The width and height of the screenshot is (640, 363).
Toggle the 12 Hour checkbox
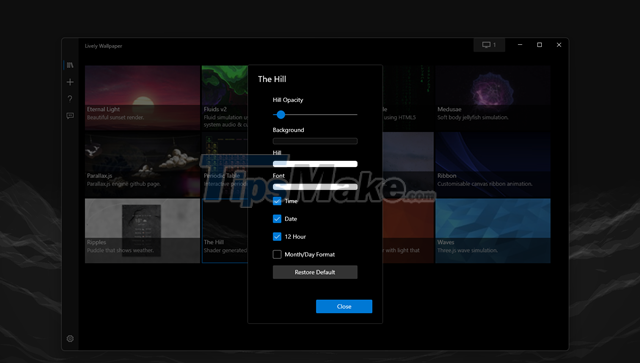click(x=277, y=236)
